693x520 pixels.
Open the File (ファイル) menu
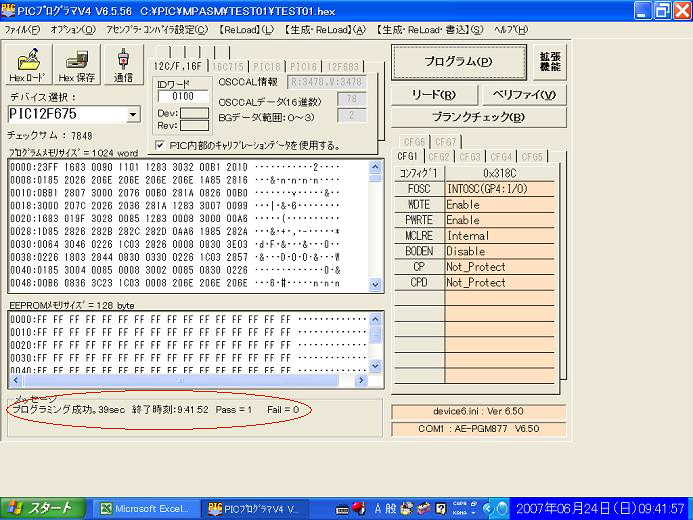(21, 30)
